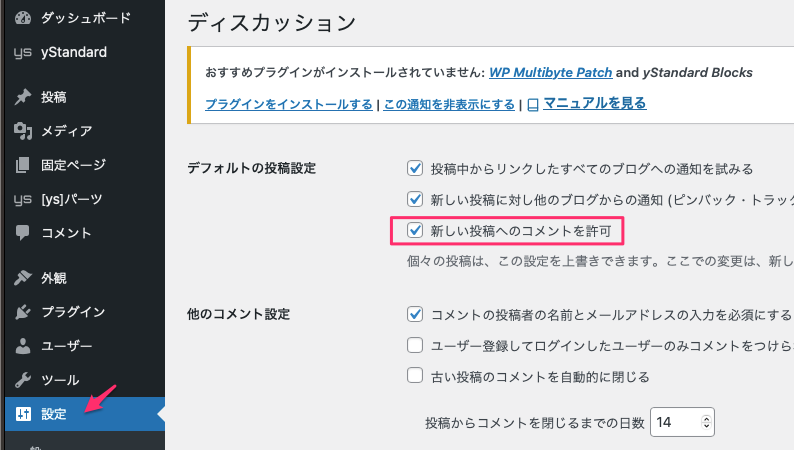This screenshot has height=450, width=794.
Task: Click the days-until-close number field
Action: pos(675,423)
